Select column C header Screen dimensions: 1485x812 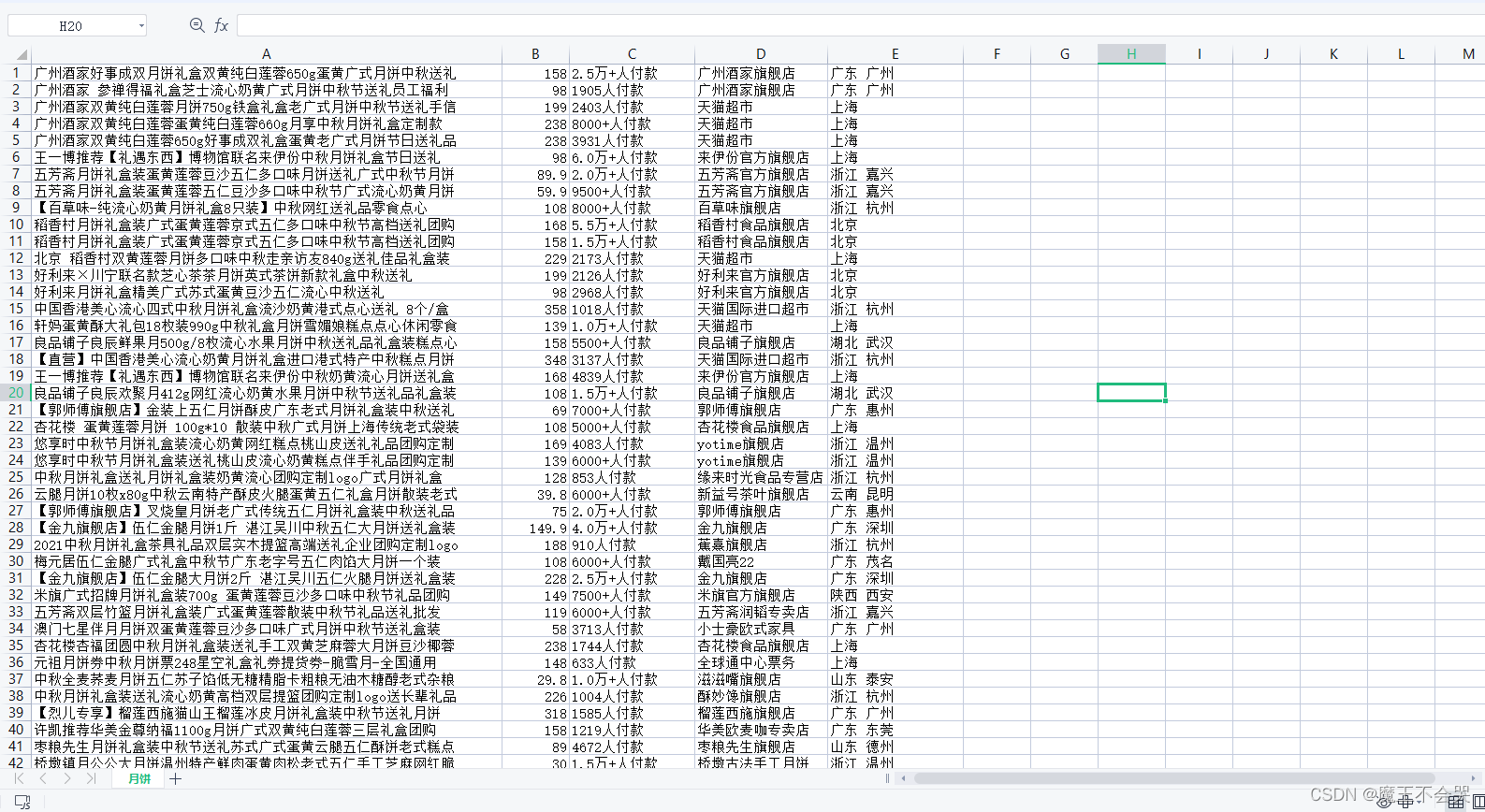coord(632,54)
